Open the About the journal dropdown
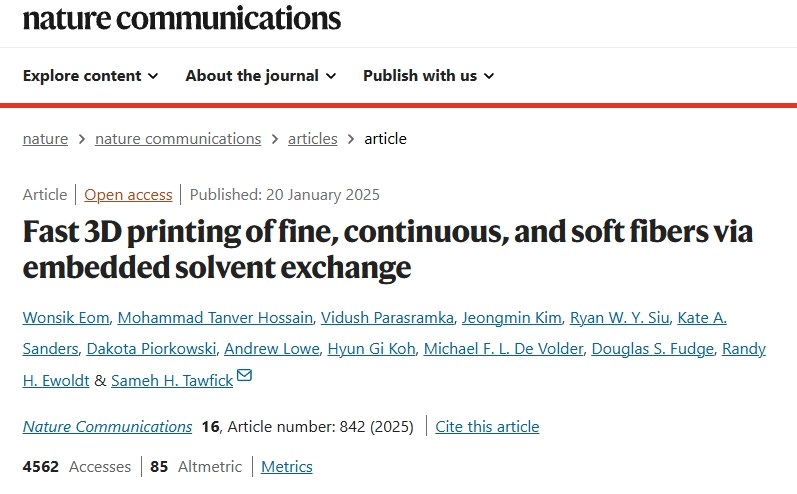Viewport: 797px width, 494px height. (x=260, y=76)
